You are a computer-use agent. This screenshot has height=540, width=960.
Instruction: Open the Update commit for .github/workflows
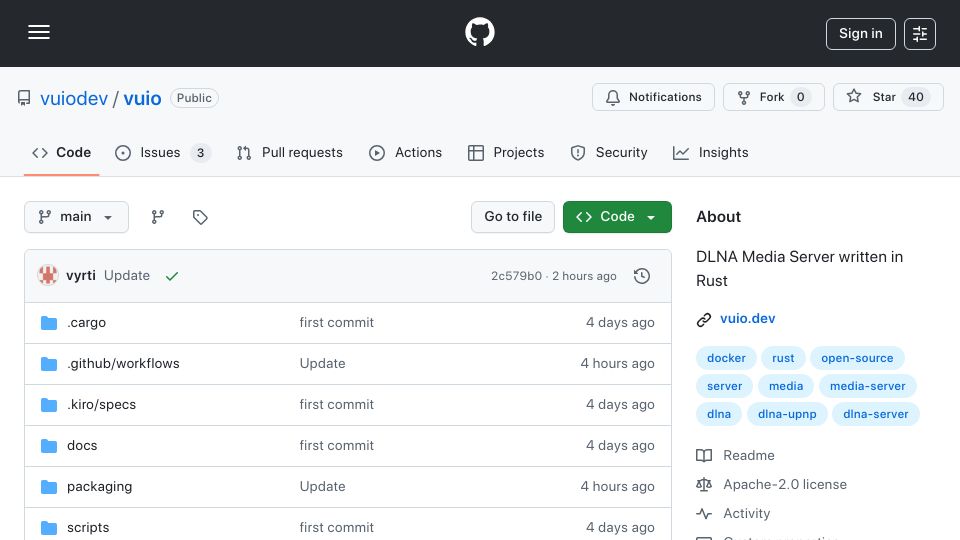pos(322,364)
